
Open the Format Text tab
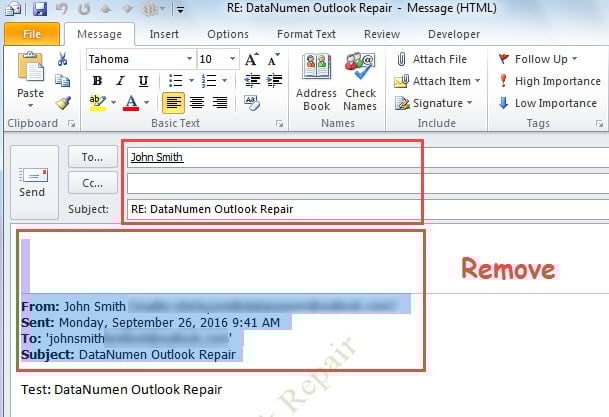306,34
